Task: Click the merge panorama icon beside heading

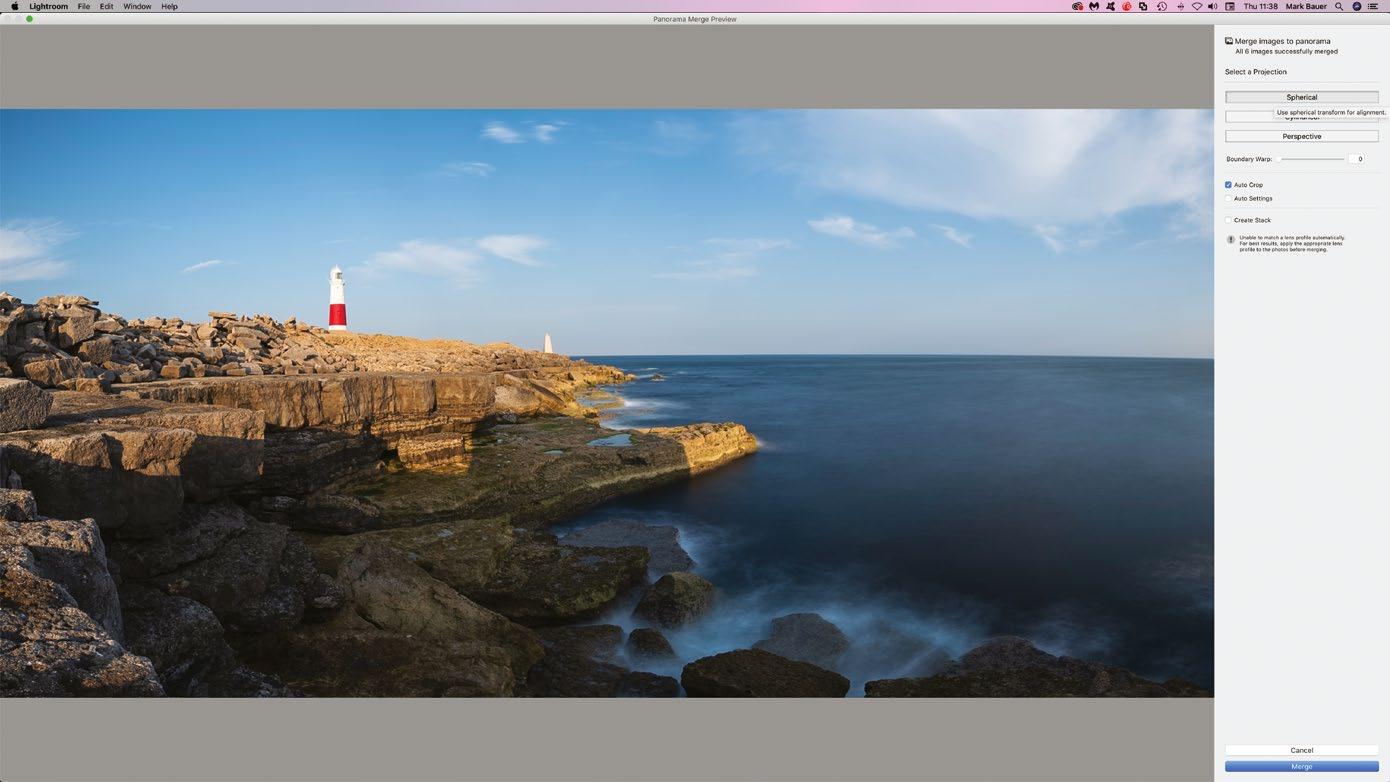Action: [1229, 41]
